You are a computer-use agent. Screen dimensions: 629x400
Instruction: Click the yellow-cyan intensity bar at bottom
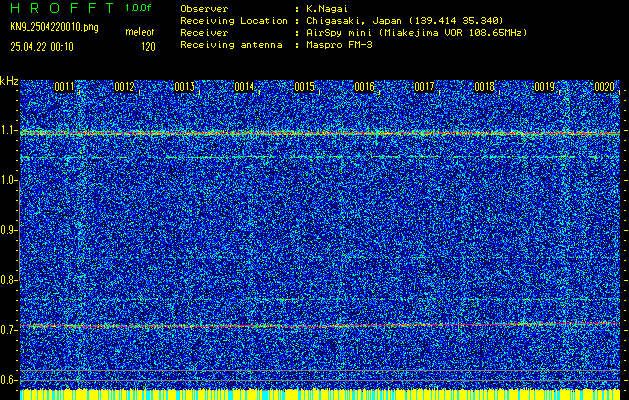pyautogui.click(x=320, y=394)
